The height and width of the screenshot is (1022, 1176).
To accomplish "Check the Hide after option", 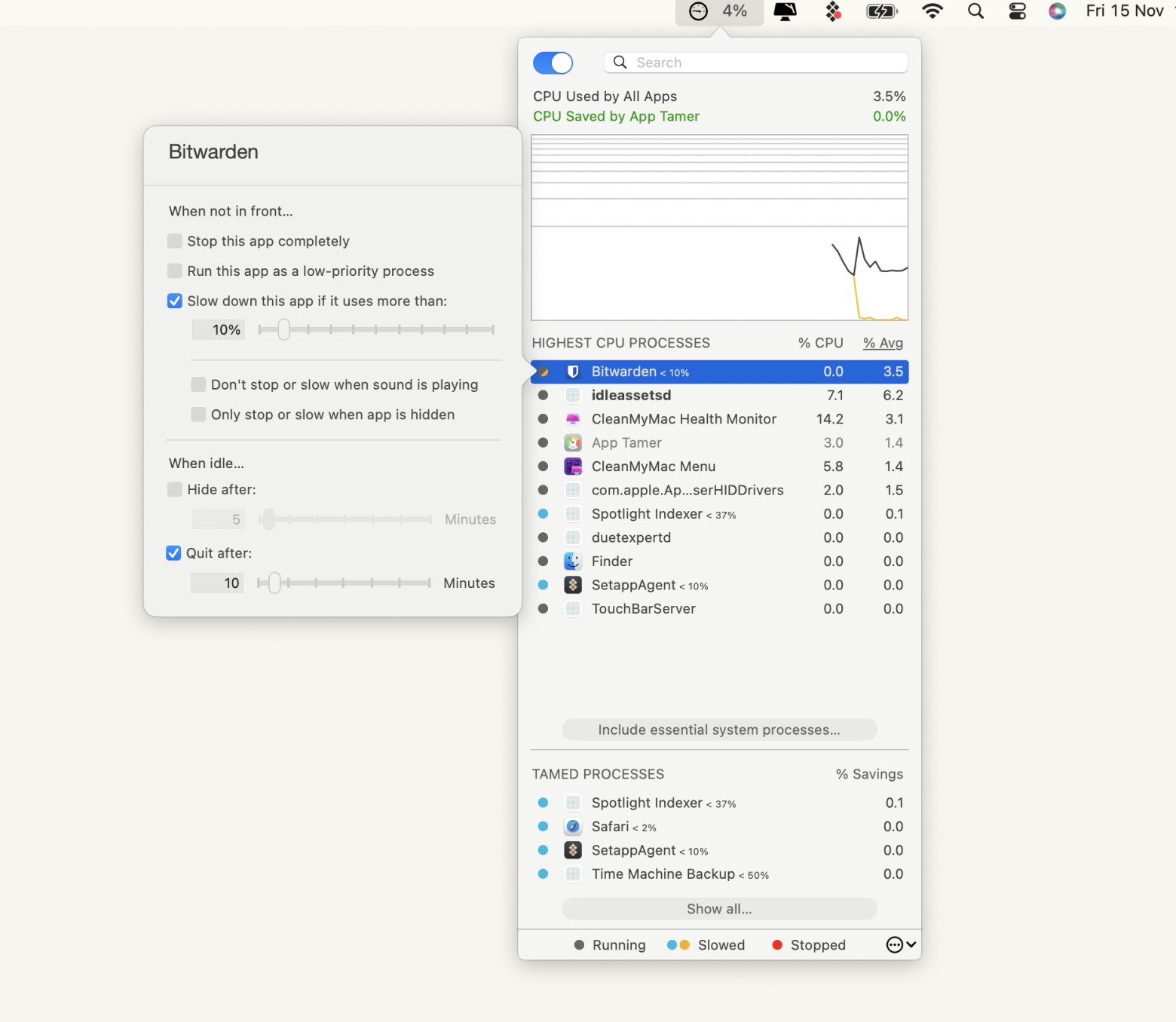I will pos(175,490).
